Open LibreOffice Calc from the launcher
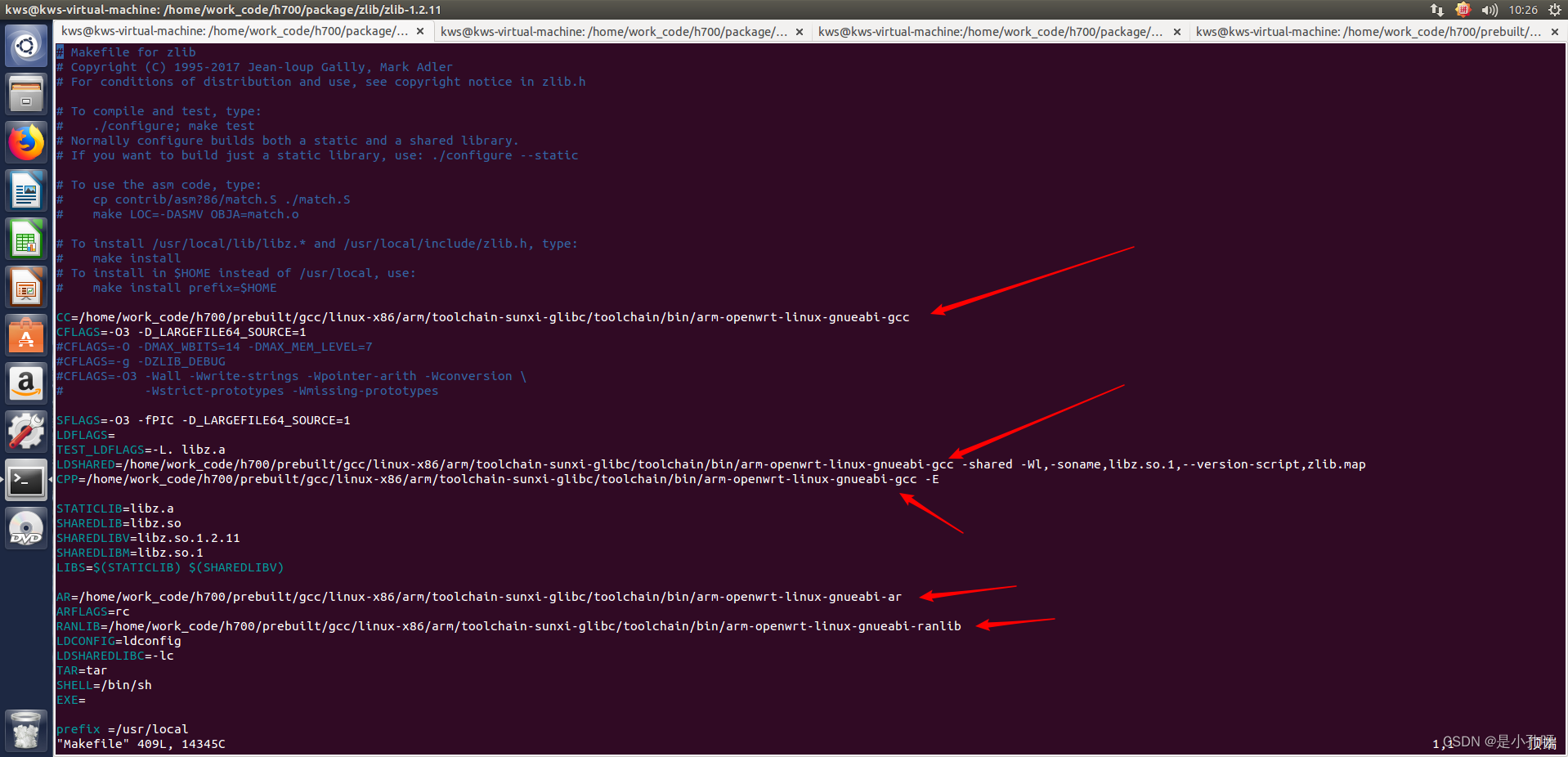 (x=26, y=239)
